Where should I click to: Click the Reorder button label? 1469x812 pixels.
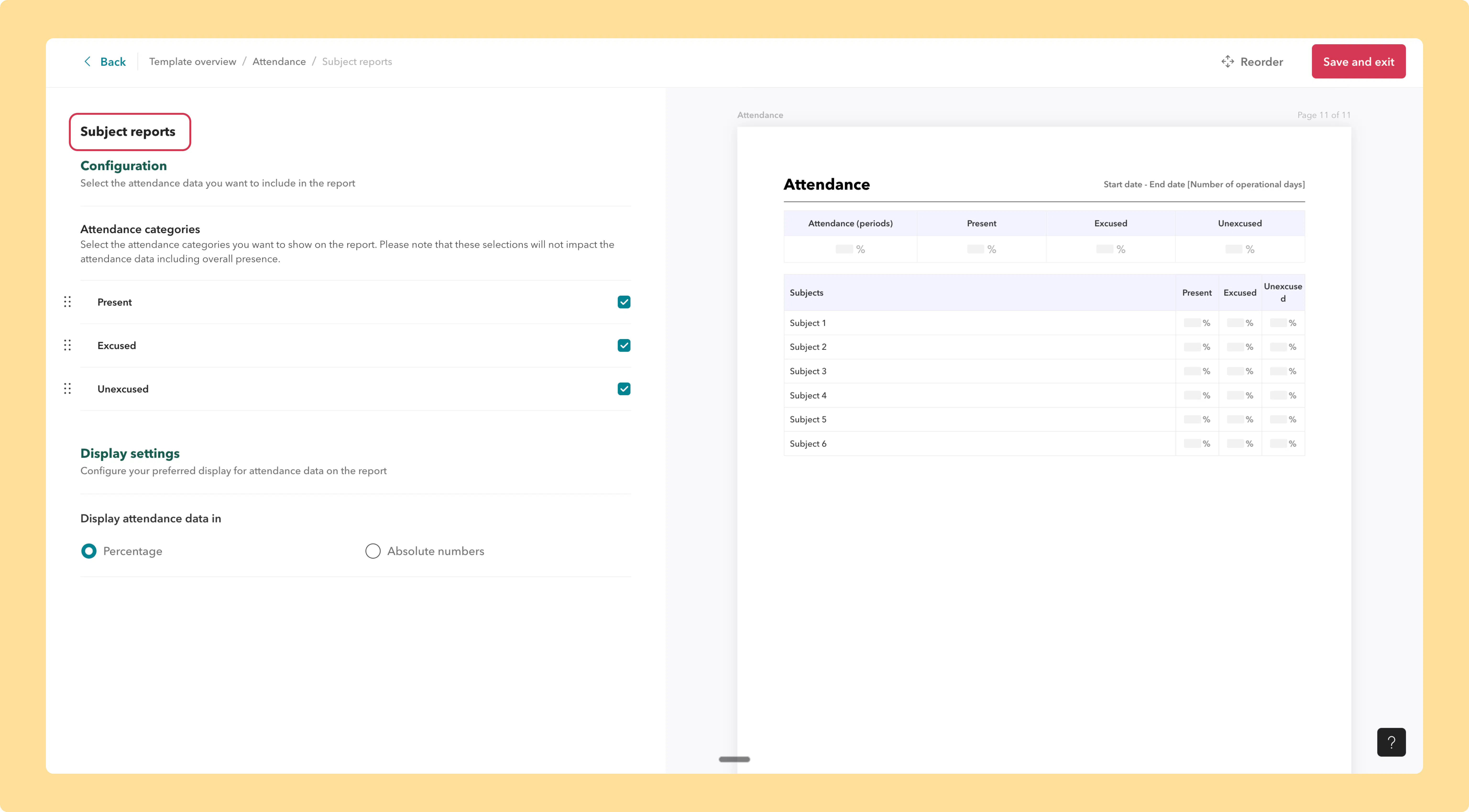point(1261,62)
